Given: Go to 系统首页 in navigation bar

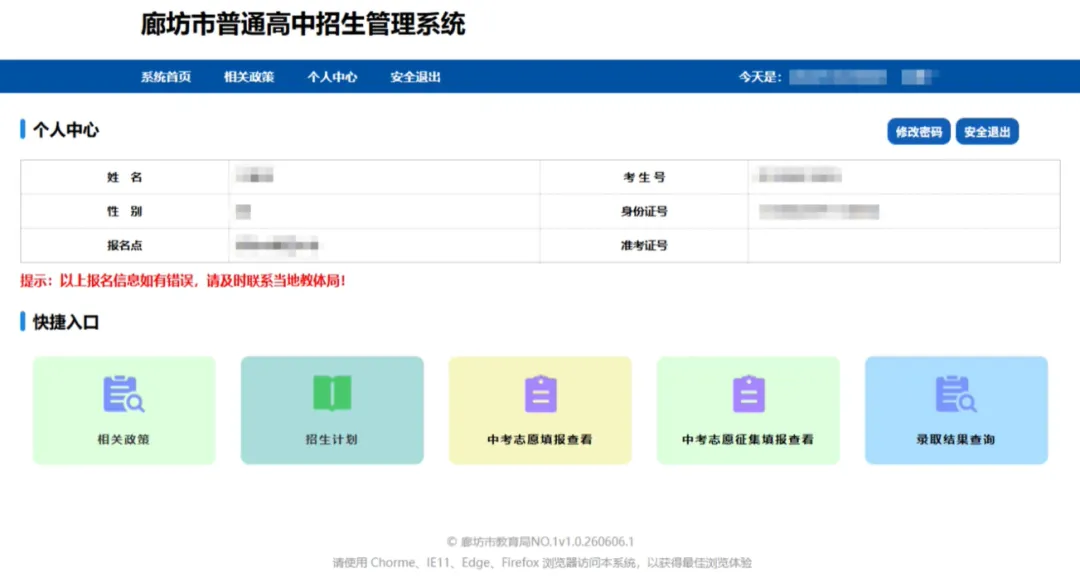Looking at the screenshot, I should (x=166, y=77).
